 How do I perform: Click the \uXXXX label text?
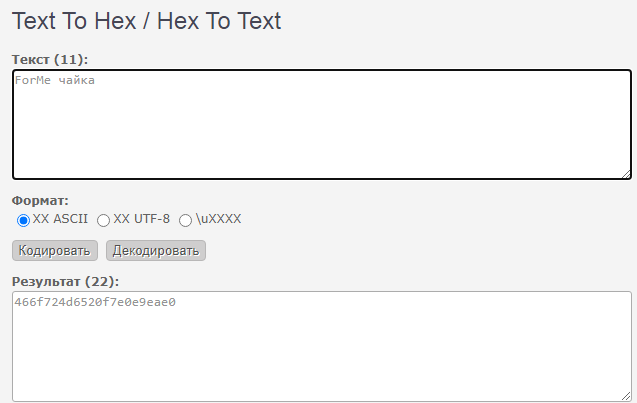tap(219, 219)
